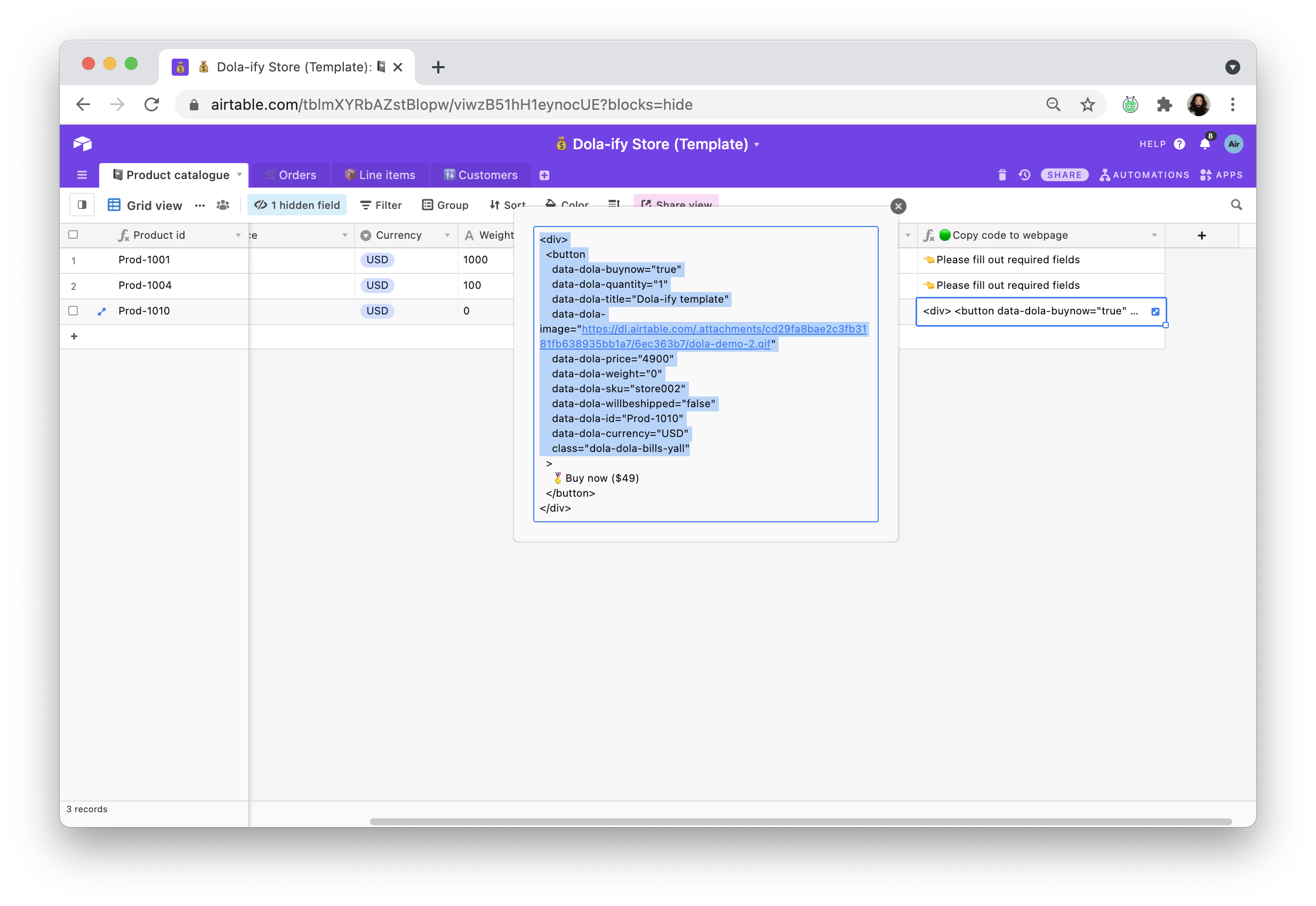This screenshot has width=1316, height=906.
Task: Open Chrome three-dot menu
Action: click(1232, 104)
